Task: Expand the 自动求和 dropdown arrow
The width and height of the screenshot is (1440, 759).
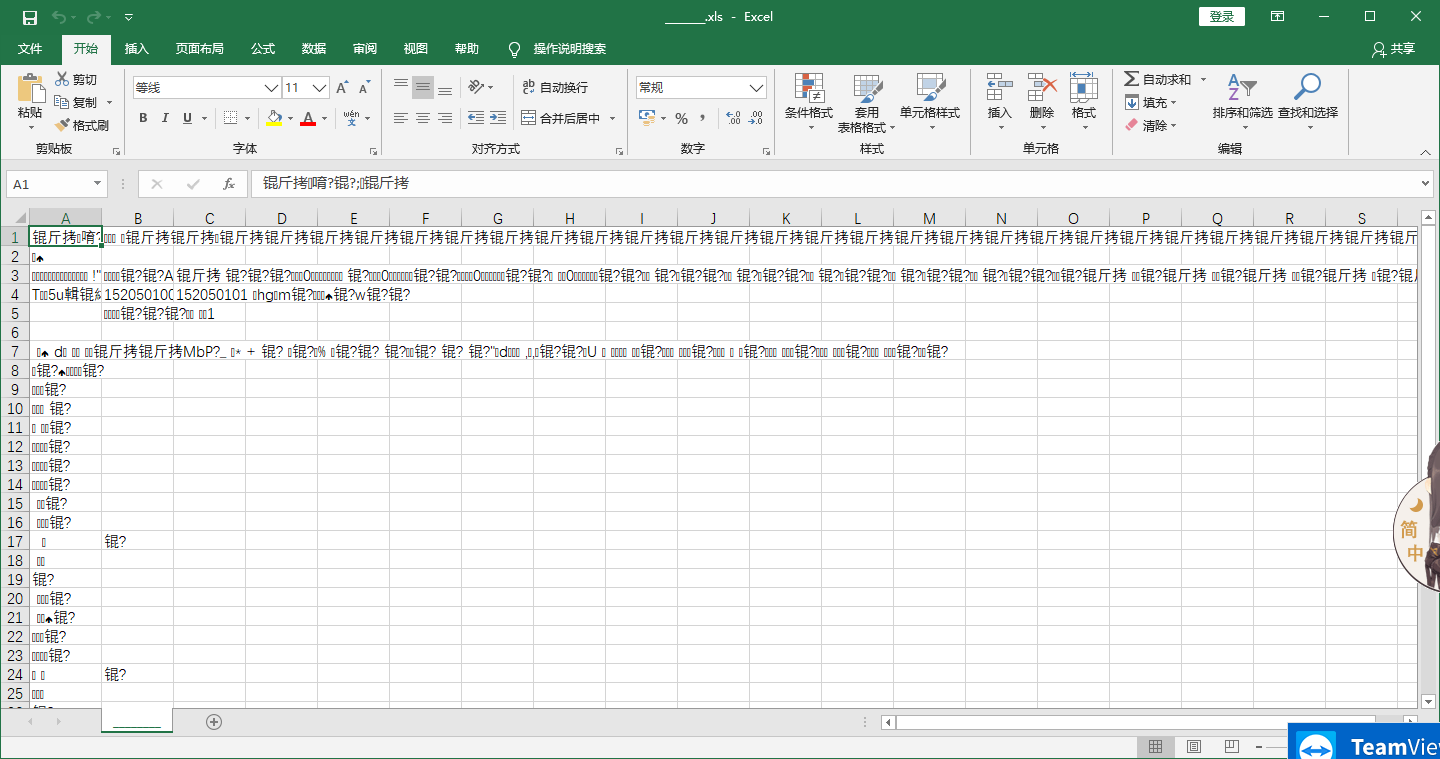Action: (x=1203, y=79)
